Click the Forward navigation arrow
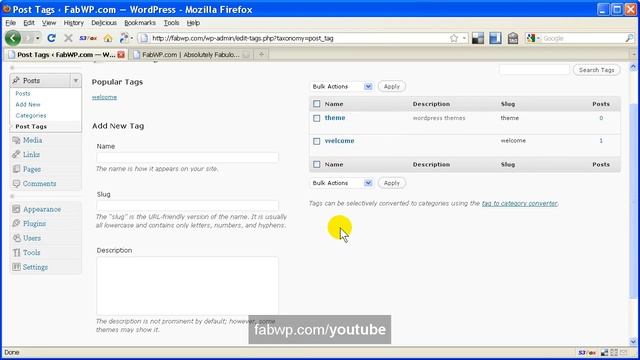The height and width of the screenshot is (360, 640). tap(28, 38)
